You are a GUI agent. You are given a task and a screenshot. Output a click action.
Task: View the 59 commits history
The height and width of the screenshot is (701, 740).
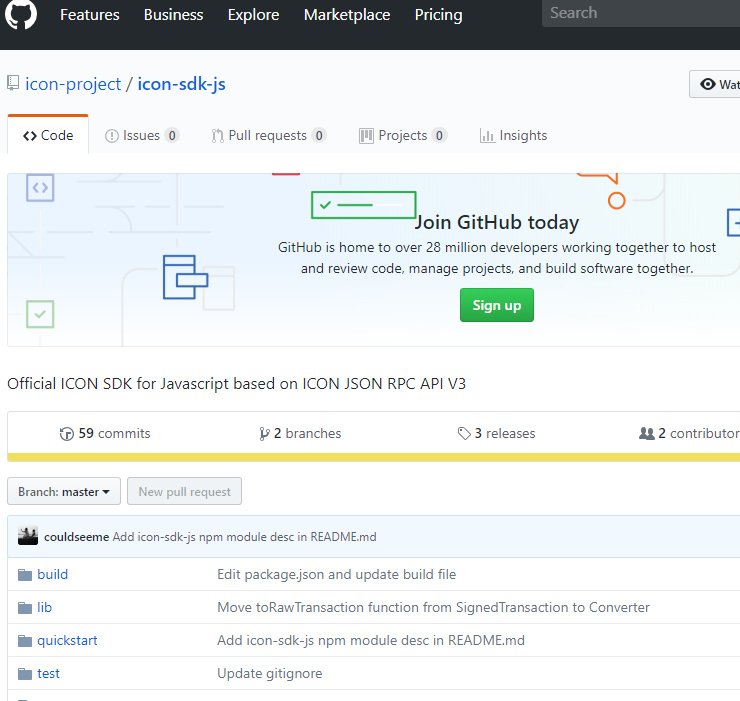pos(105,433)
